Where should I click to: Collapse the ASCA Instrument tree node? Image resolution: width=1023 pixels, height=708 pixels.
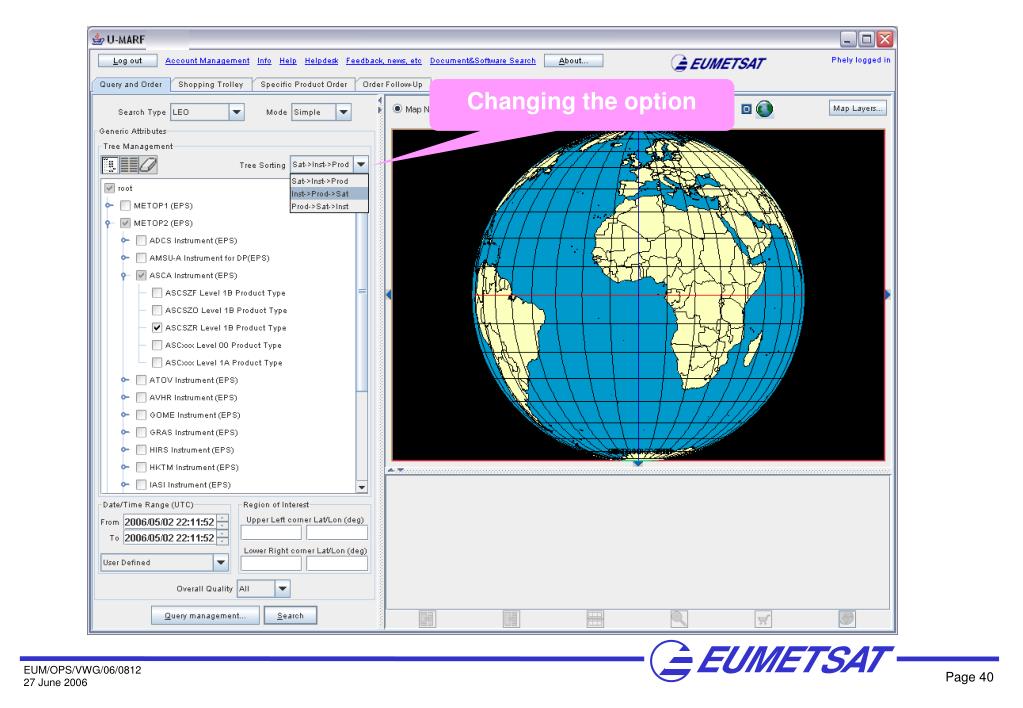coord(124,275)
